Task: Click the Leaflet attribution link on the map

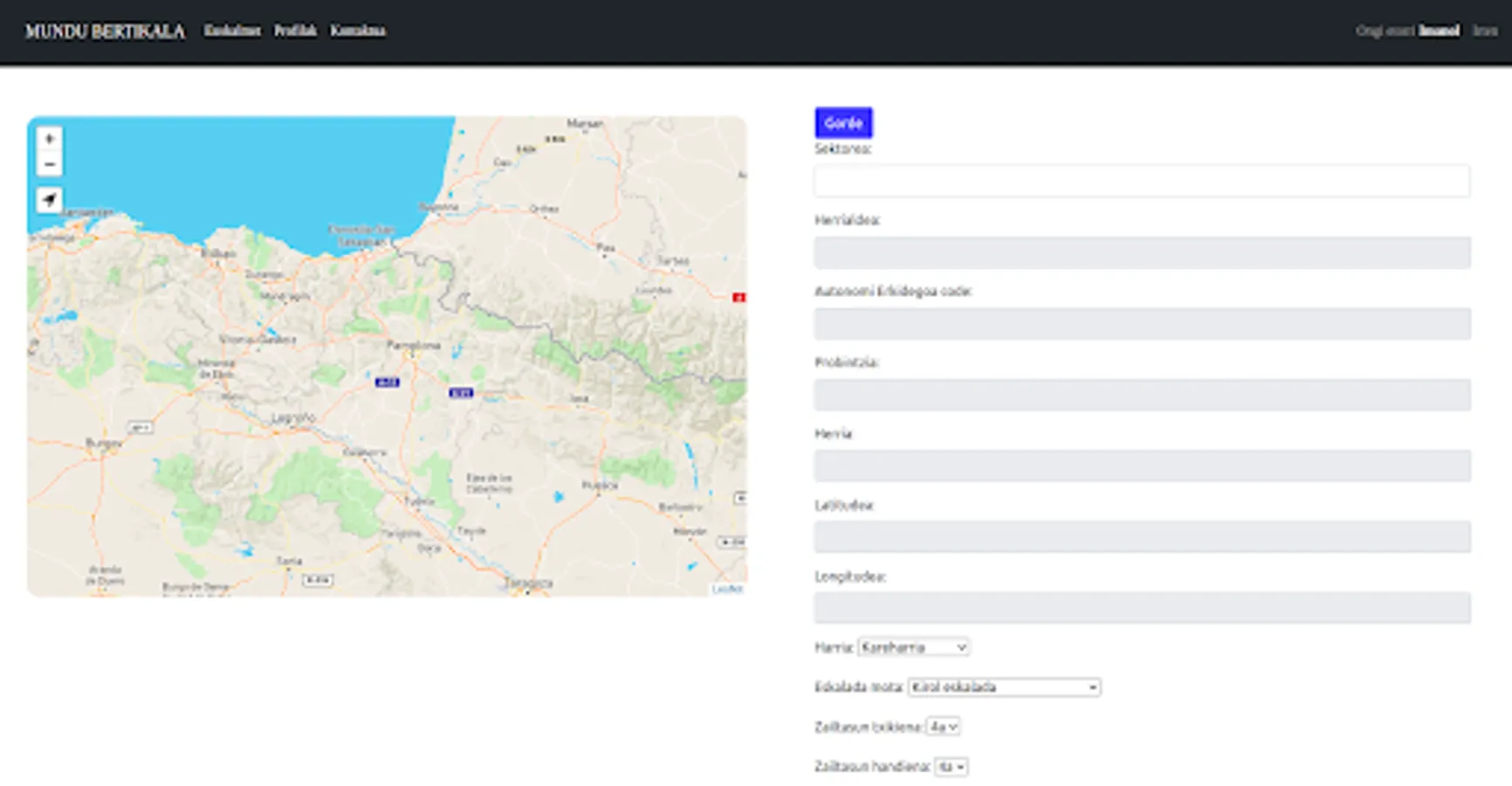Action: (727, 589)
